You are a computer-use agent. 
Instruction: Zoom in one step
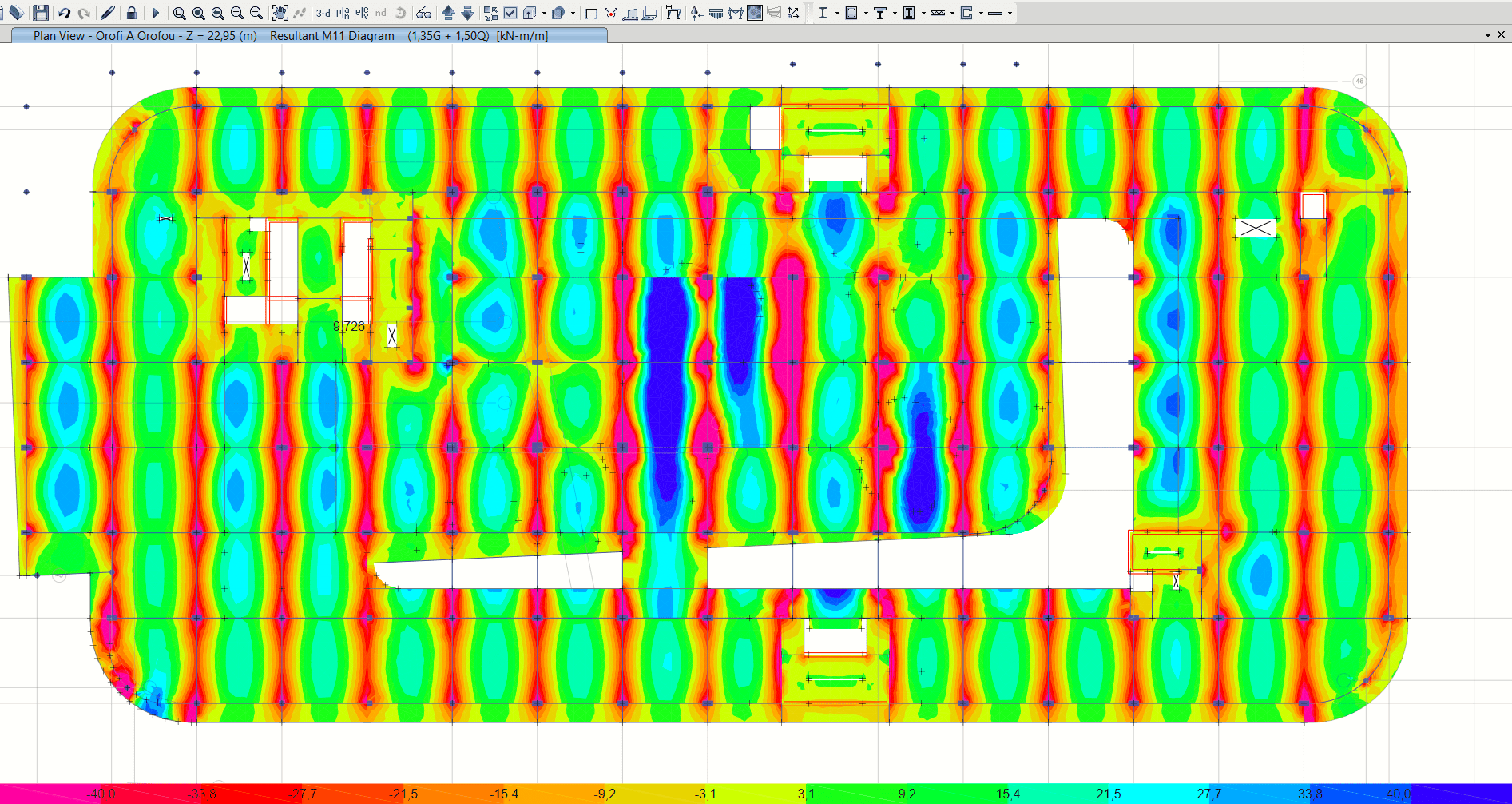(237, 13)
